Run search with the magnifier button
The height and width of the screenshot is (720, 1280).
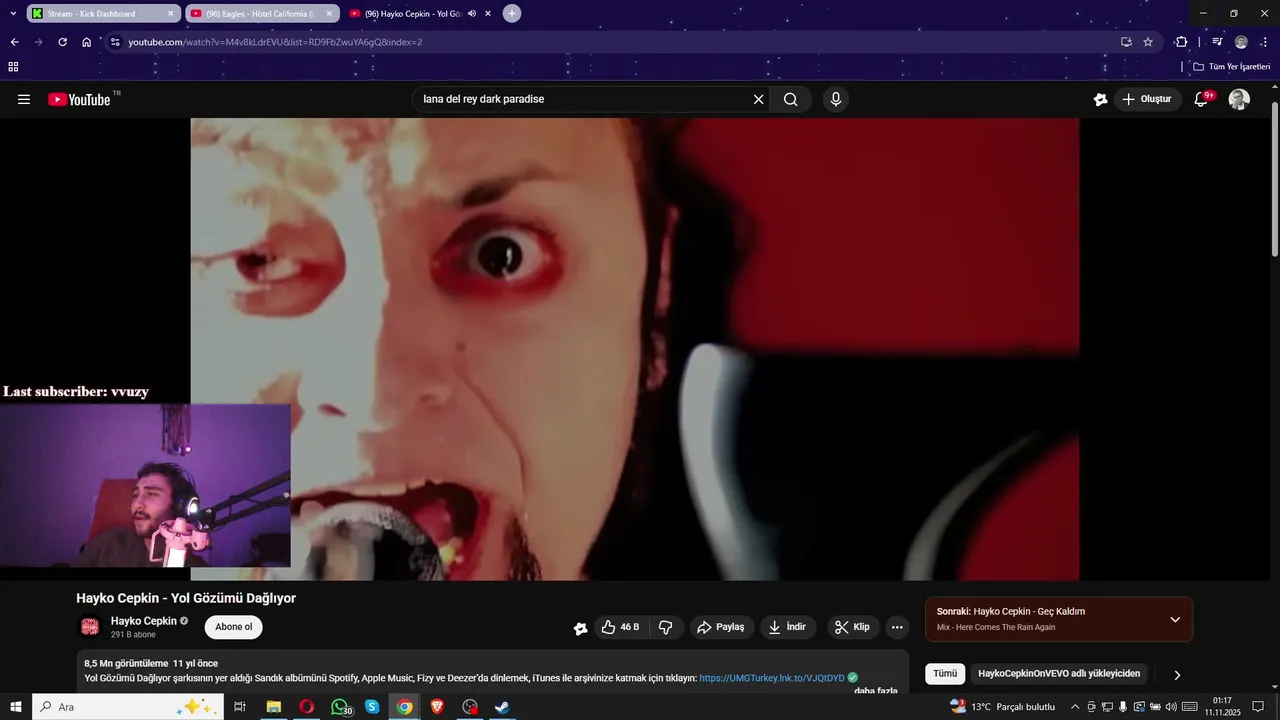(791, 99)
